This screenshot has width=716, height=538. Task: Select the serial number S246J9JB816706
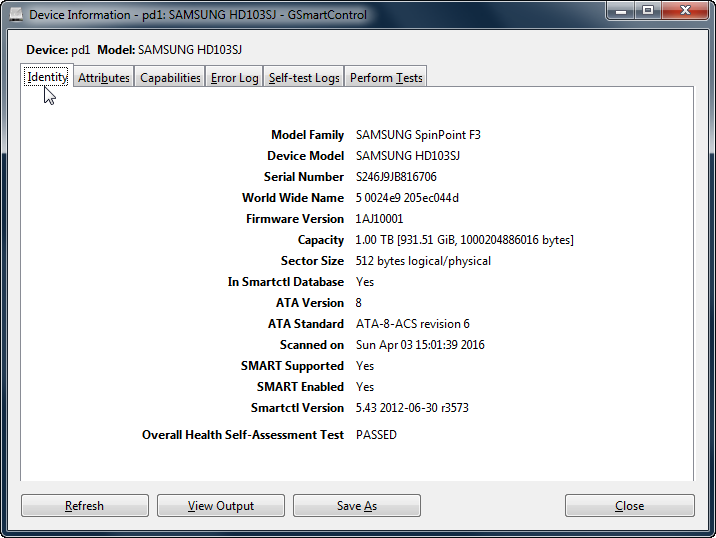pos(396,177)
